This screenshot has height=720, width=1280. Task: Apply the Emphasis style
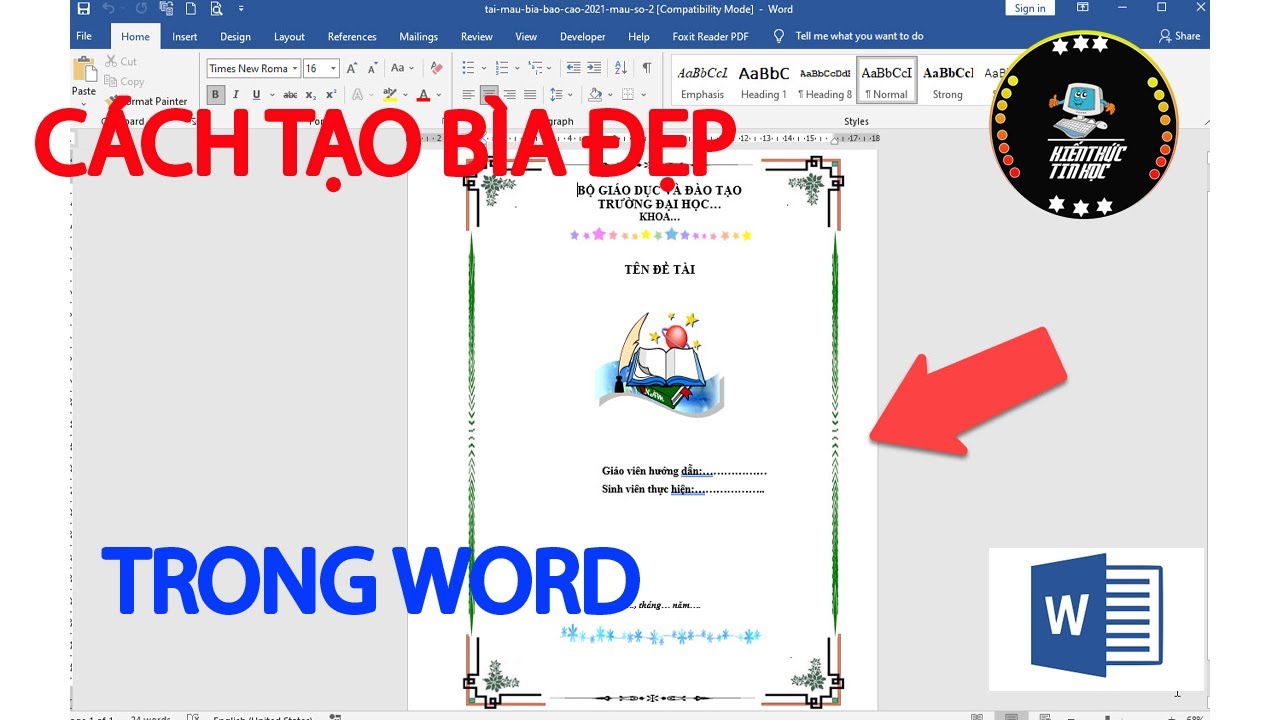click(x=702, y=82)
